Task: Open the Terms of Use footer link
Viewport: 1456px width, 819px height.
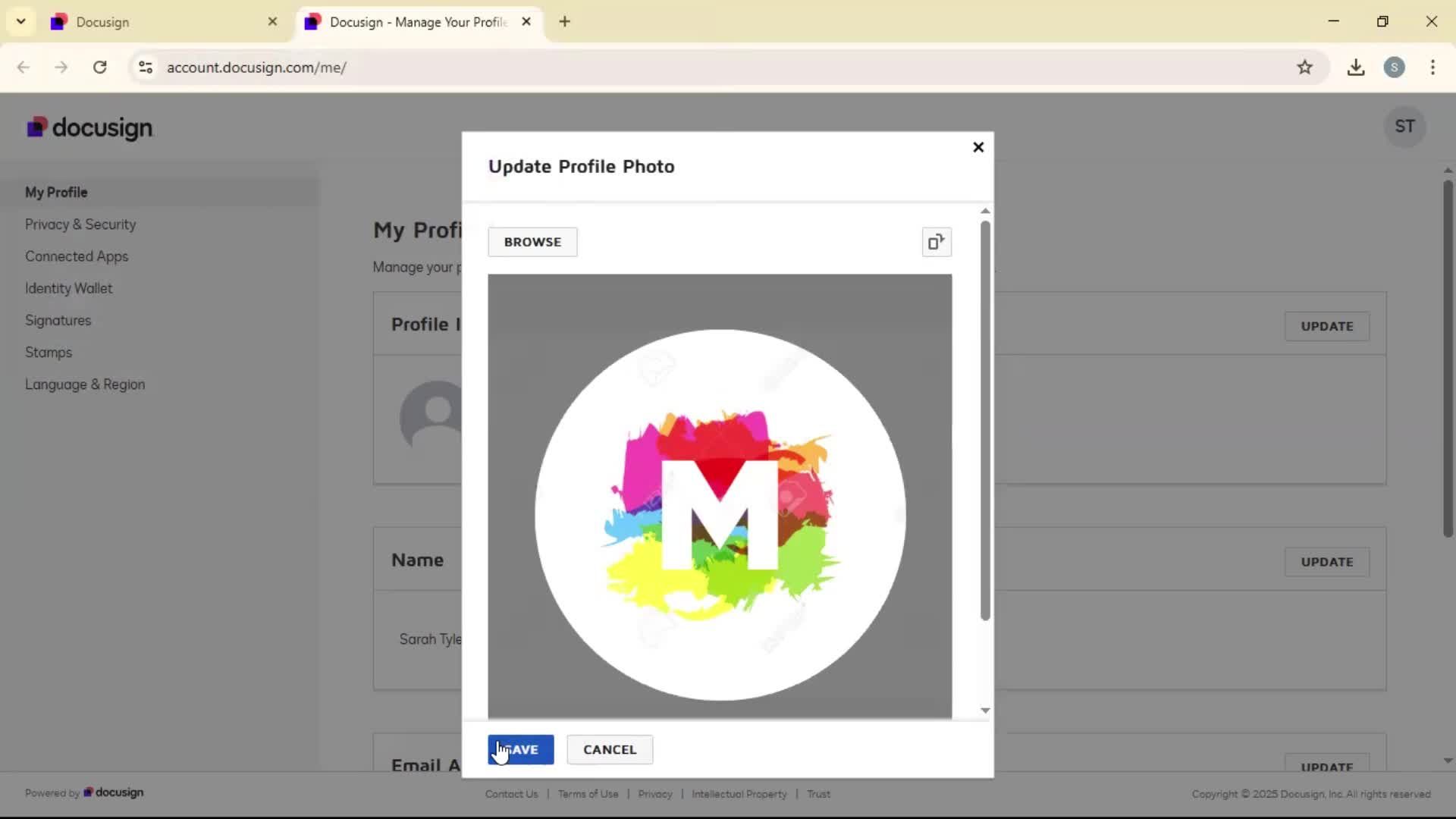Action: click(588, 794)
